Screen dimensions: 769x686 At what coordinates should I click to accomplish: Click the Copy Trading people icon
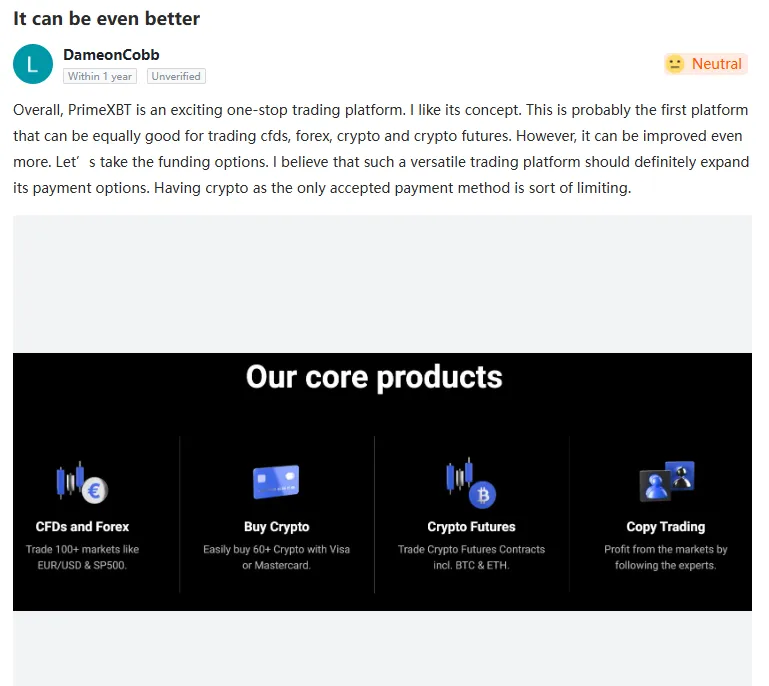pyautogui.click(x=667, y=481)
